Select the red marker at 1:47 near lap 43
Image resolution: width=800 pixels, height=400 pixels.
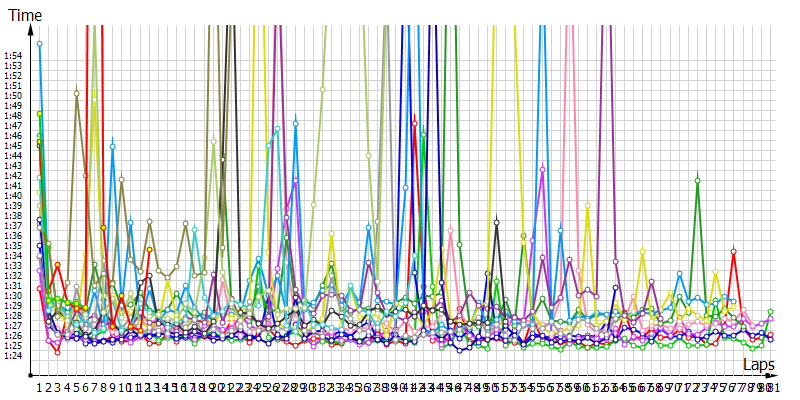coord(414,121)
